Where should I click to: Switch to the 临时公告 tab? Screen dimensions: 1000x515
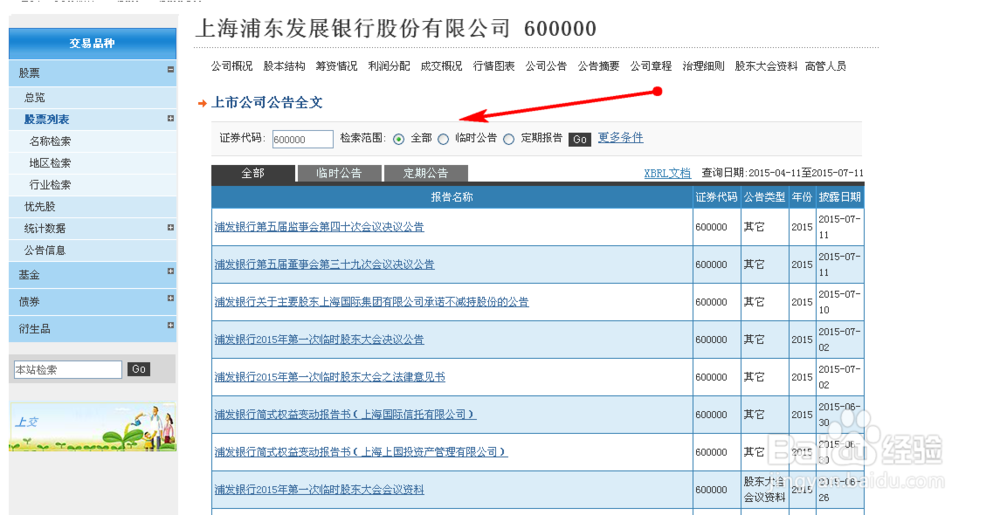(x=339, y=173)
